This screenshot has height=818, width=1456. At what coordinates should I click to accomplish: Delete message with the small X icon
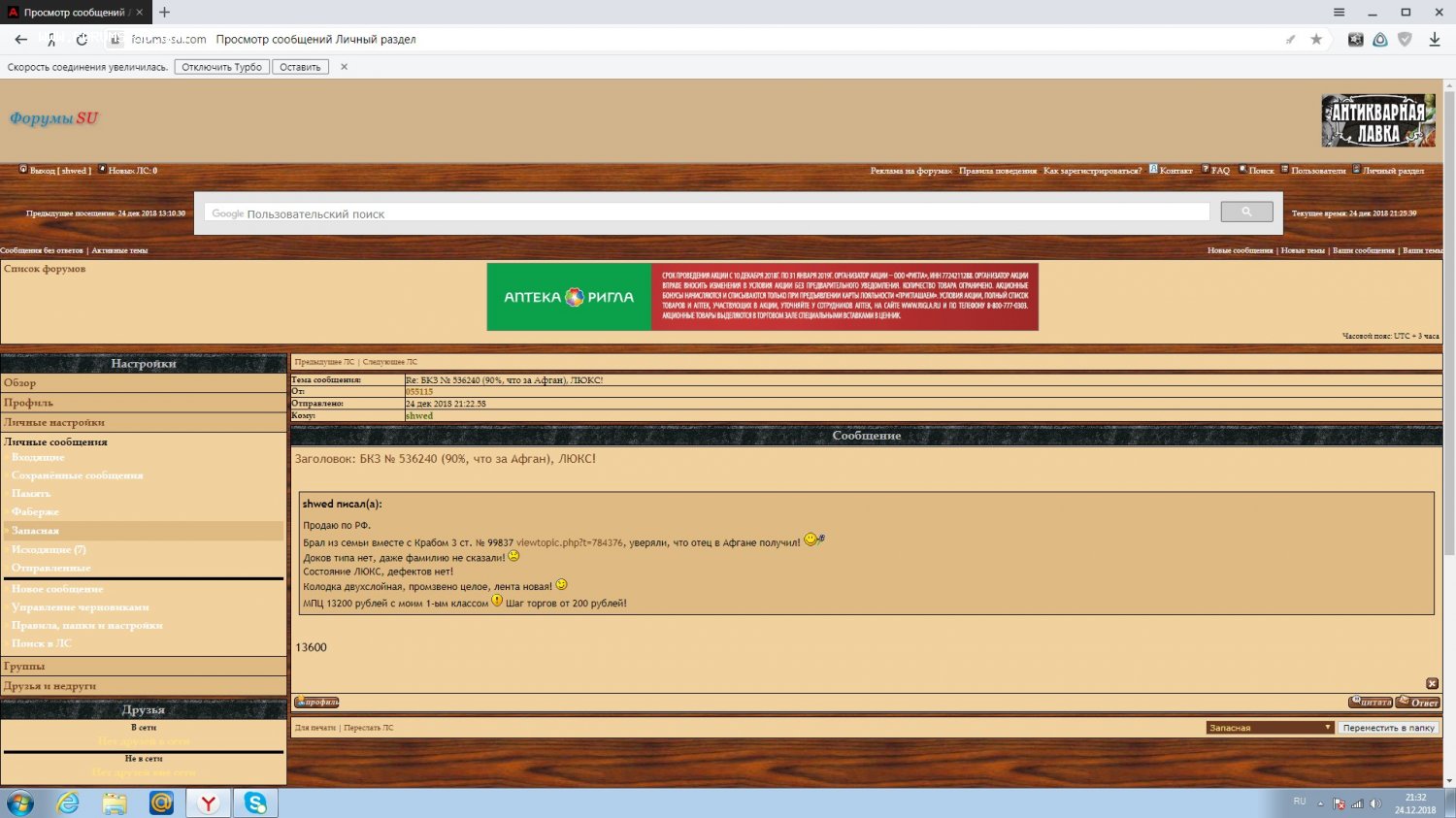click(1432, 684)
